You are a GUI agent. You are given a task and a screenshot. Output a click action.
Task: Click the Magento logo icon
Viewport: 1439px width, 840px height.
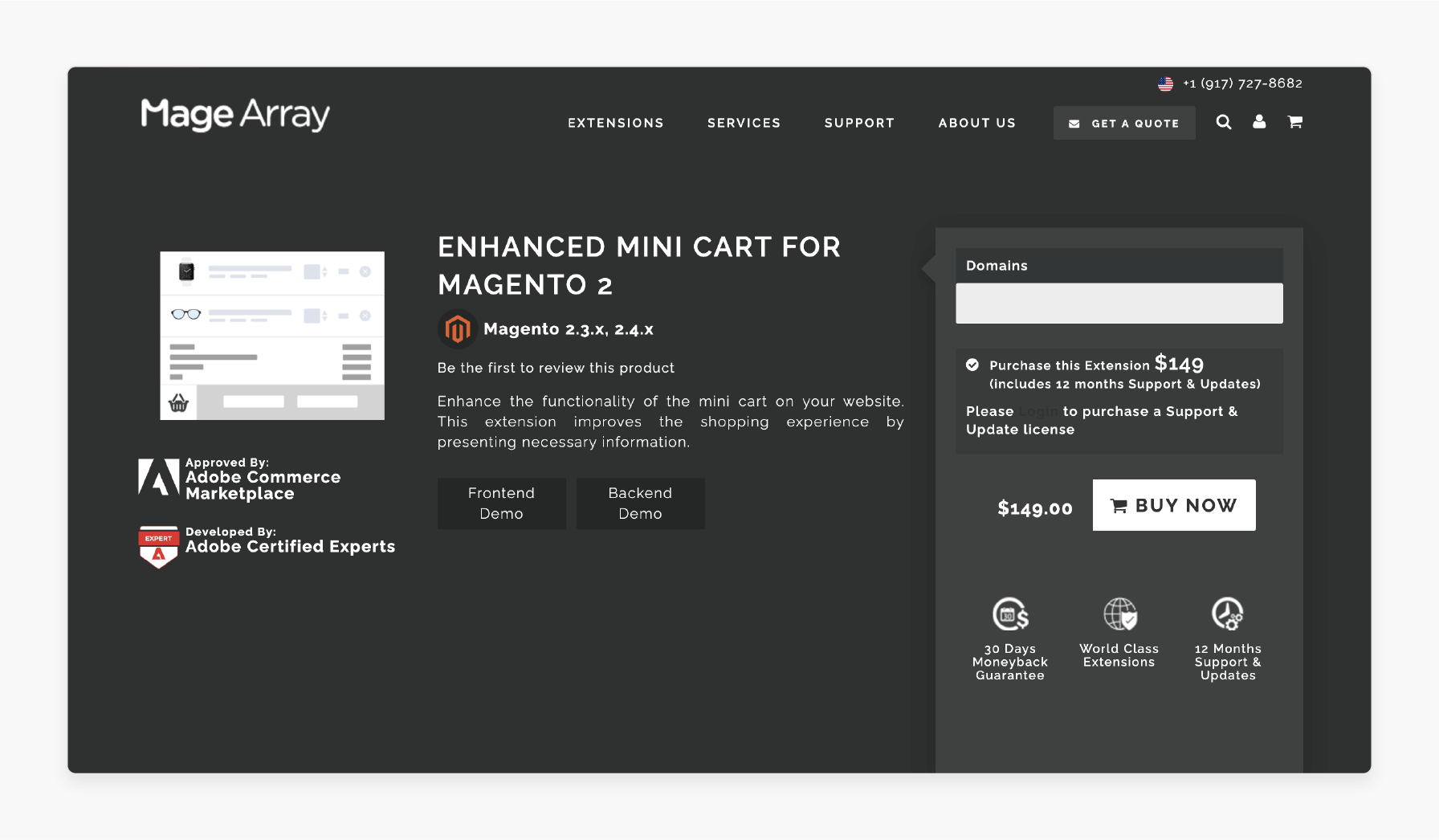[458, 329]
